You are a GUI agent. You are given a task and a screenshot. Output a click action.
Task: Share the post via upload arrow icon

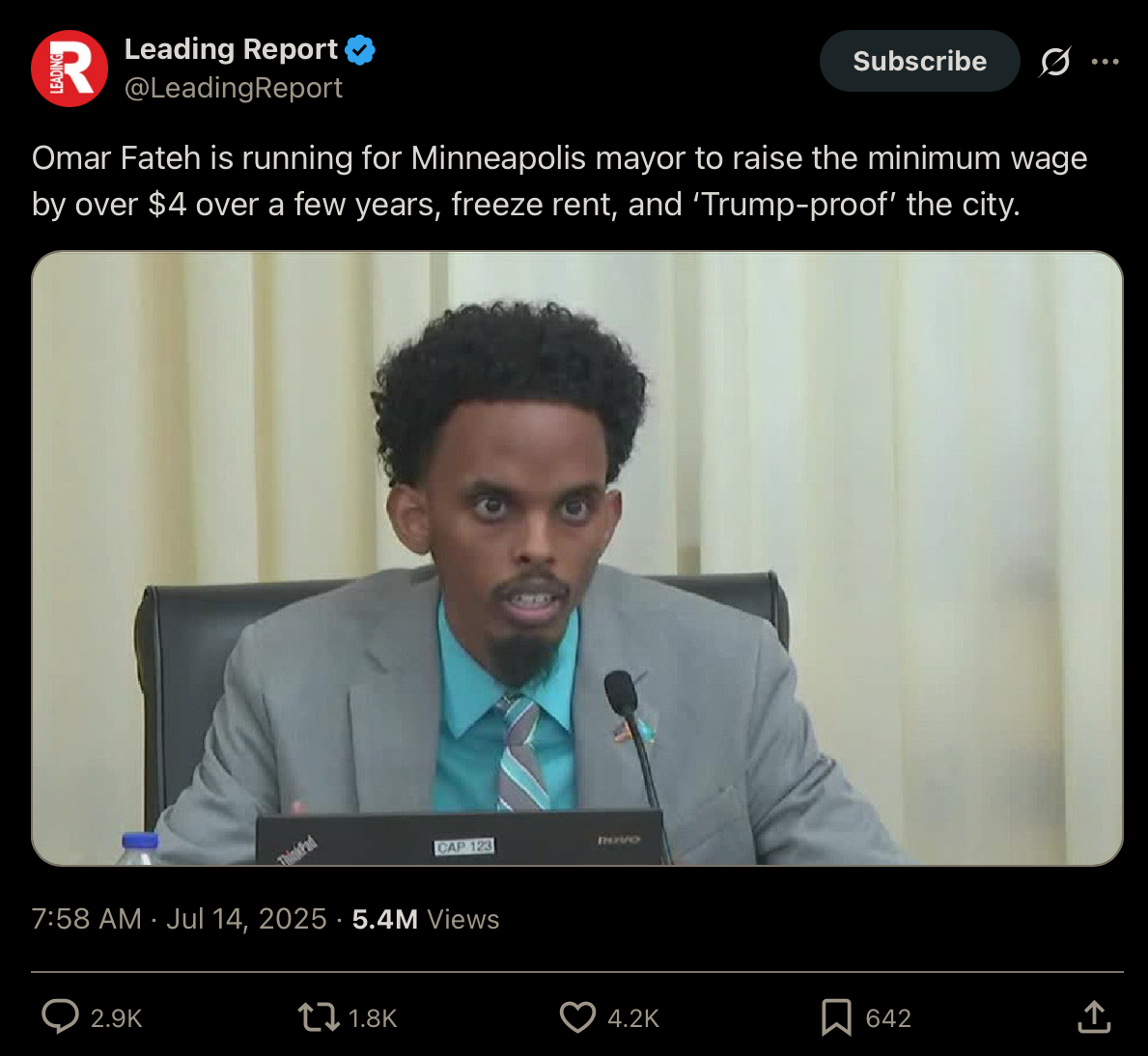1095,1016
